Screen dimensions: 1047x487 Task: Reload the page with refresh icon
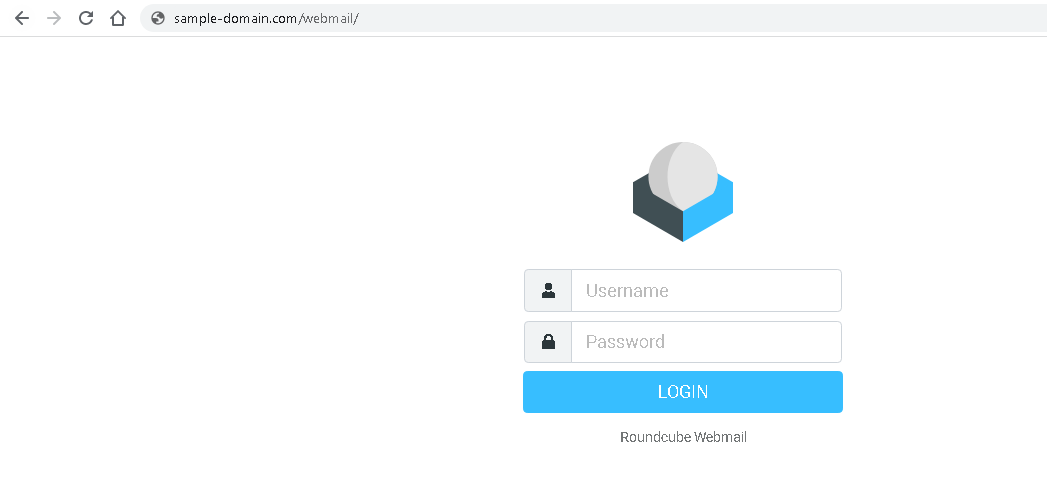[x=85, y=18]
